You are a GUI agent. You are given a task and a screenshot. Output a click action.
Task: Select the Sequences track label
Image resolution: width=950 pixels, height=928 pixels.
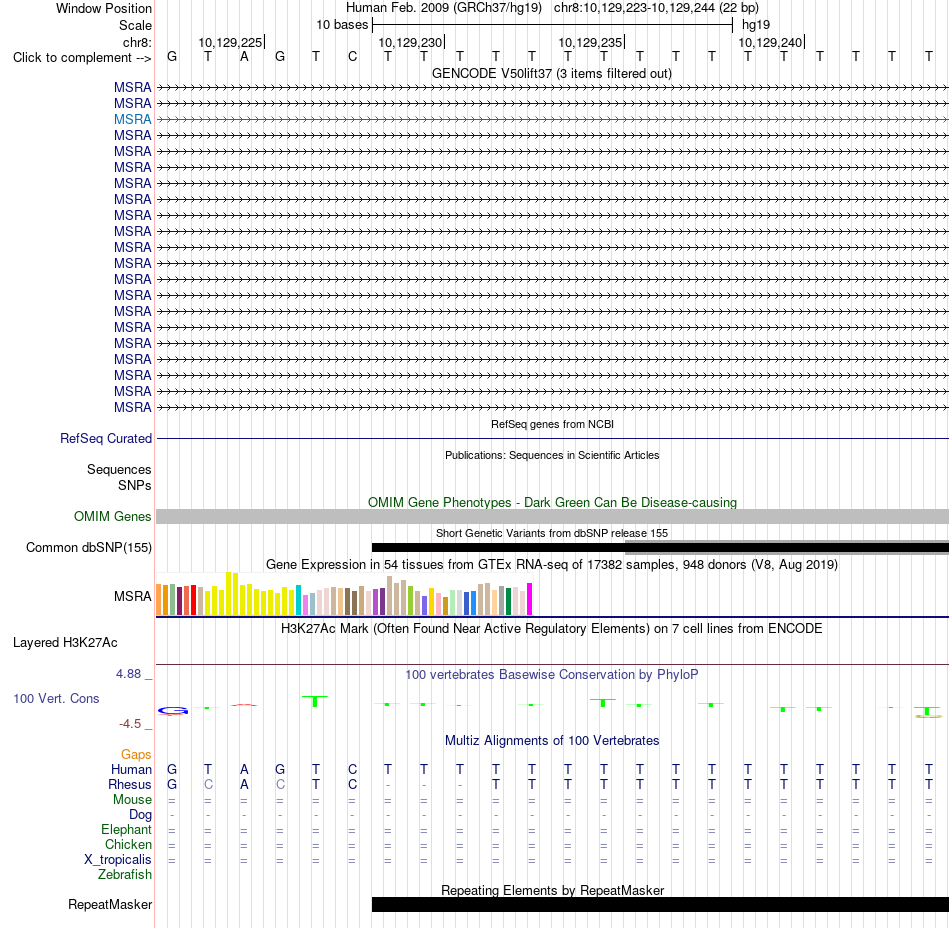tap(119, 469)
